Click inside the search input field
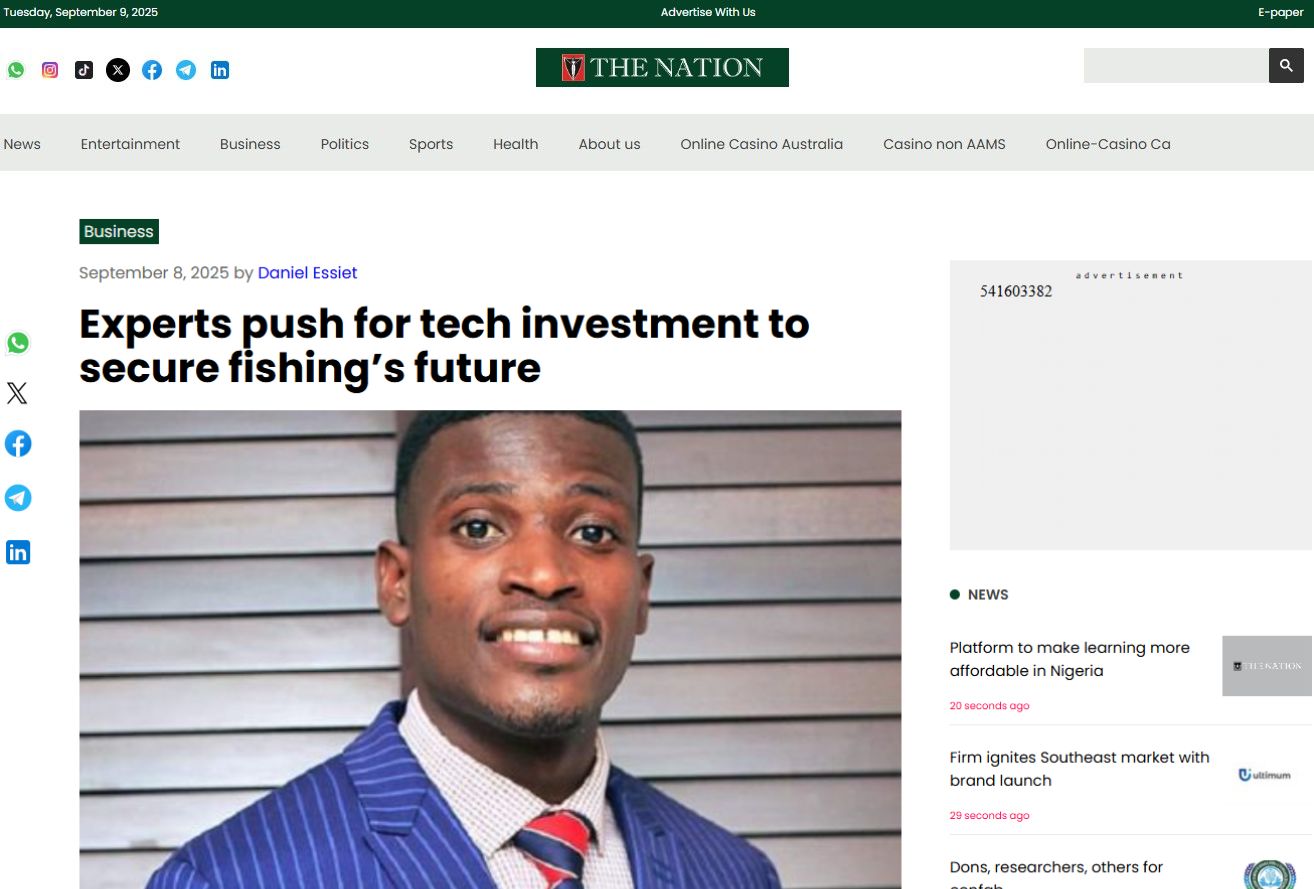The width and height of the screenshot is (1314, 889). [1175, 66]
